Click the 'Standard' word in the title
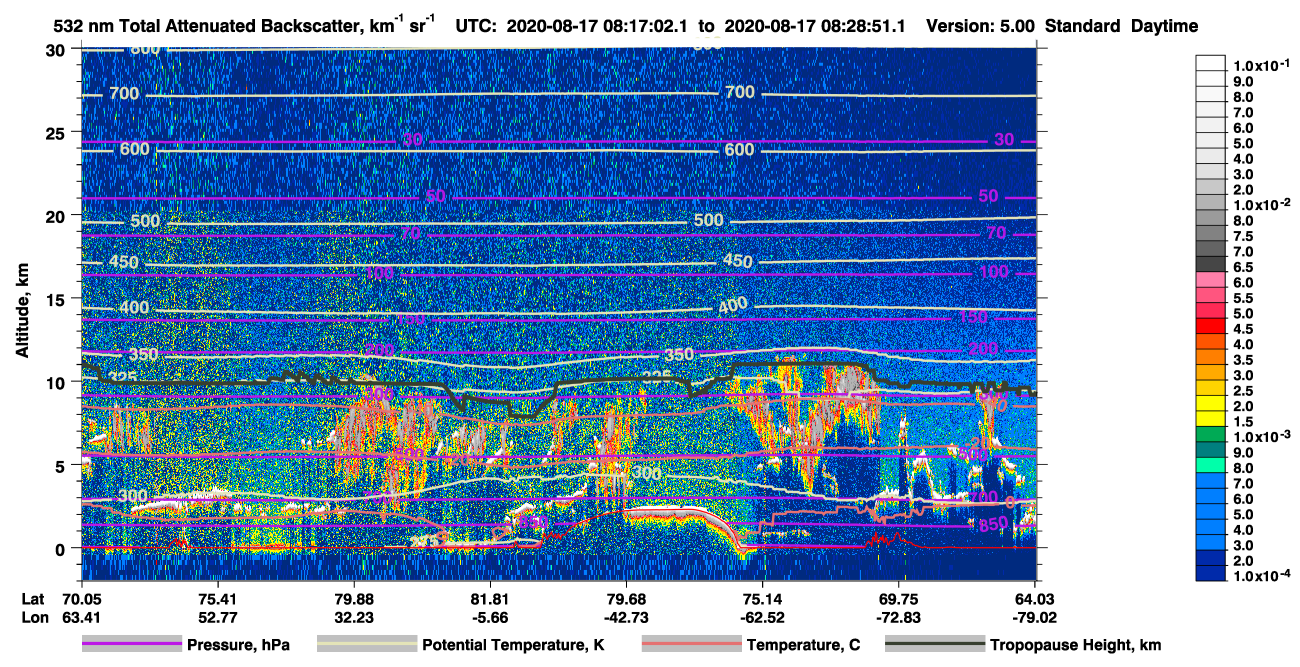1300x667 pixels. pos(1084,26)
